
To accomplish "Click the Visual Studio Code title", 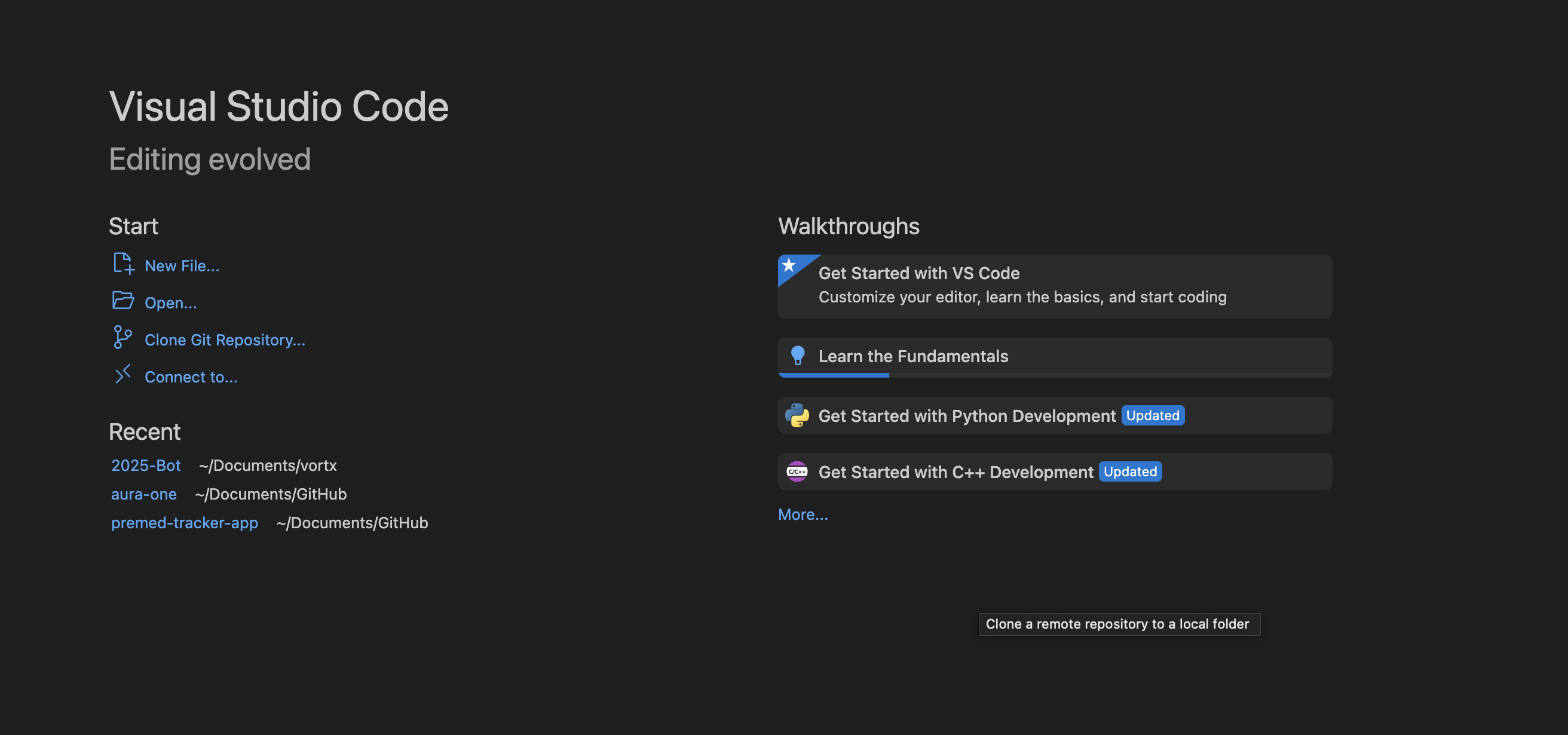I will 279,106.
